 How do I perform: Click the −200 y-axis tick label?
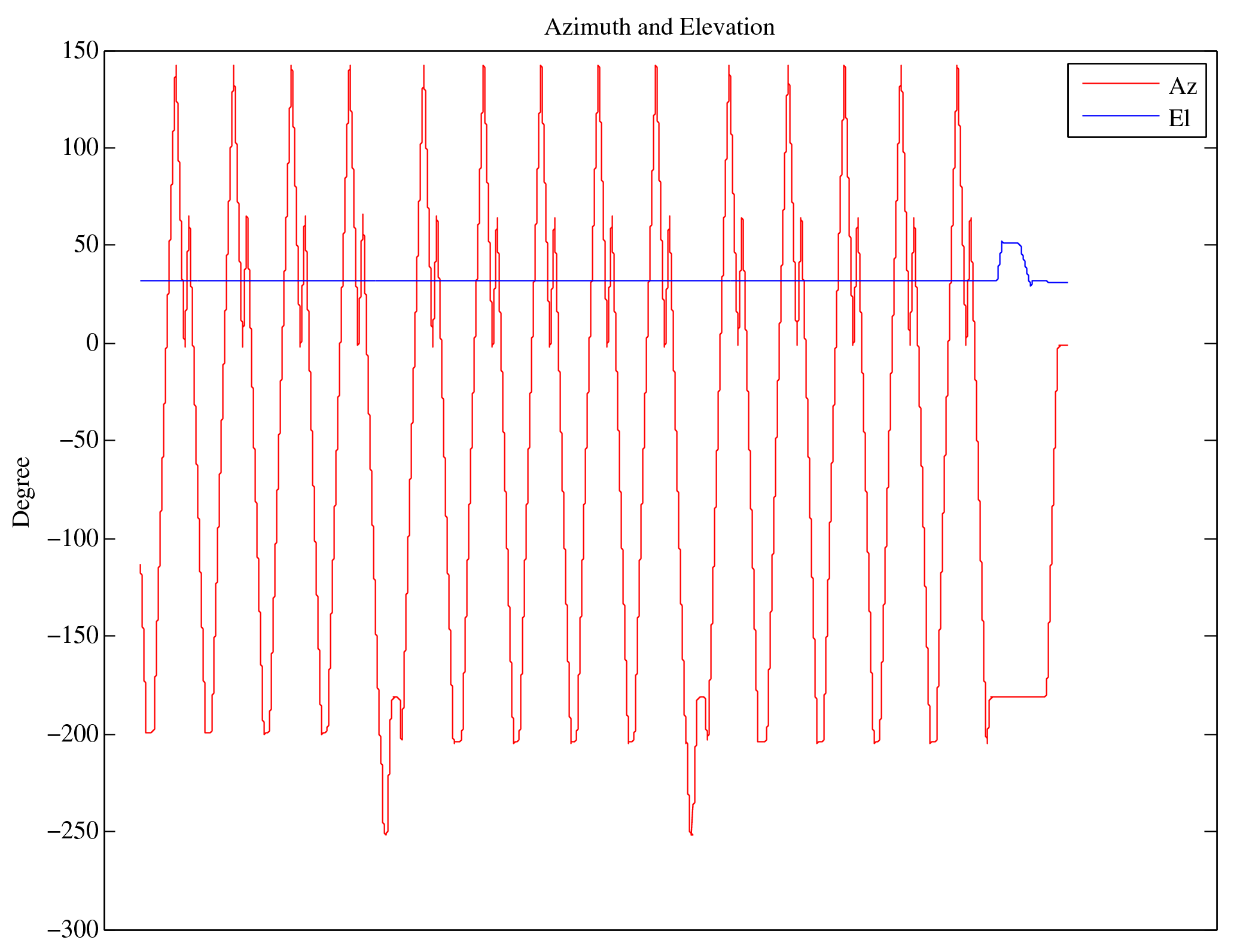pyautogui.click(x=73, y=734)
